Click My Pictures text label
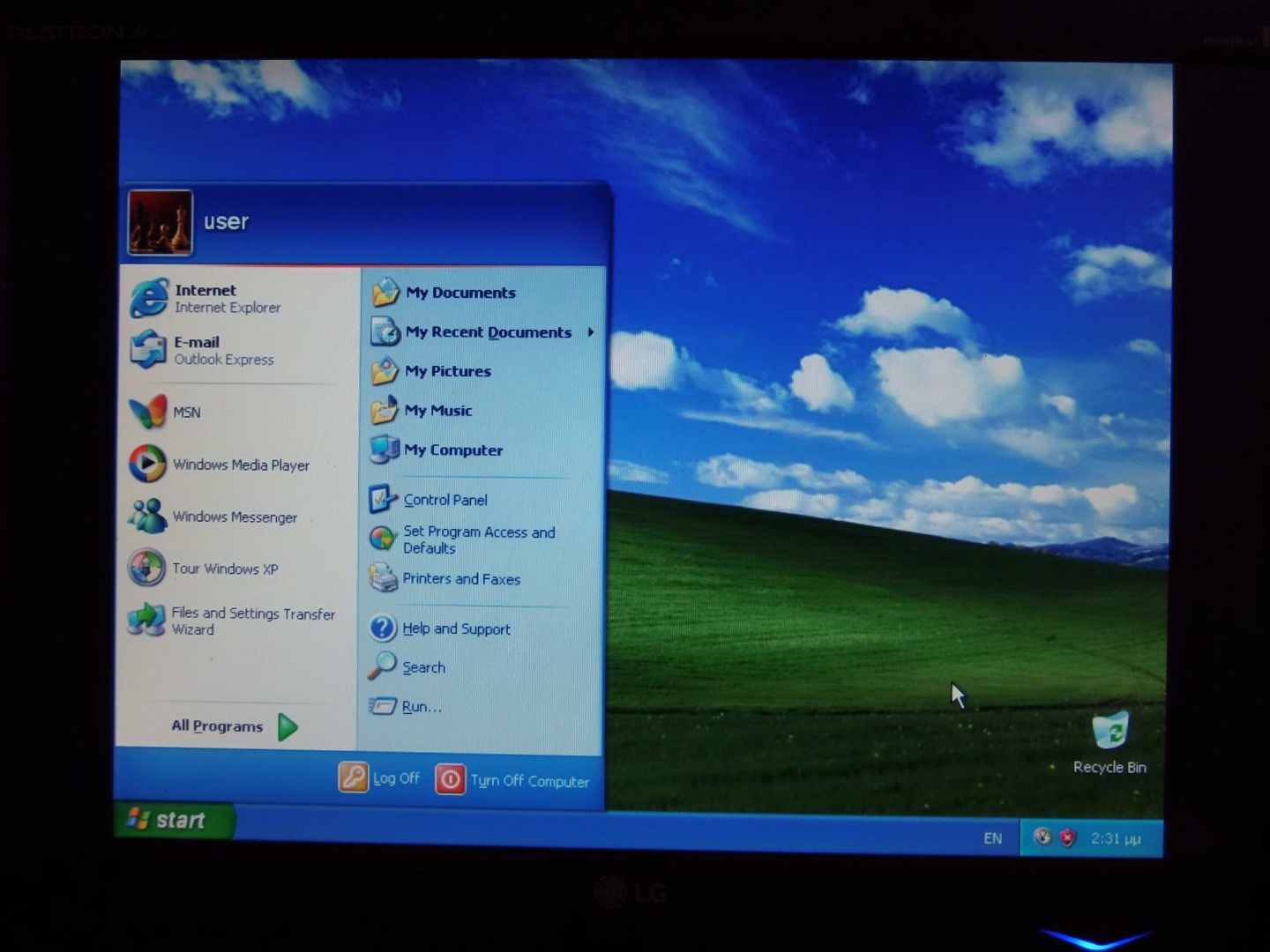The height and width of the screenshot is (952, 1270). click(448, 371)
